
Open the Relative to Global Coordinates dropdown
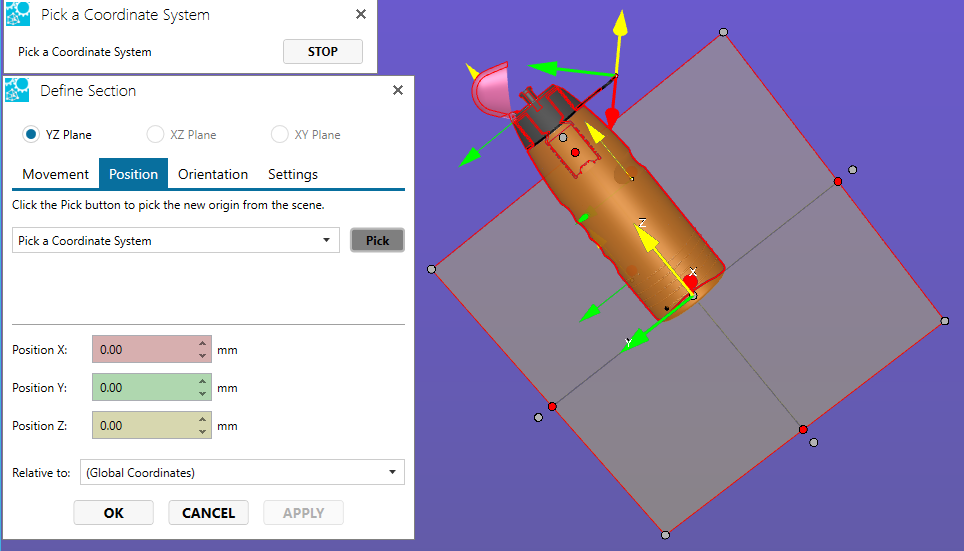coord(242,472)
